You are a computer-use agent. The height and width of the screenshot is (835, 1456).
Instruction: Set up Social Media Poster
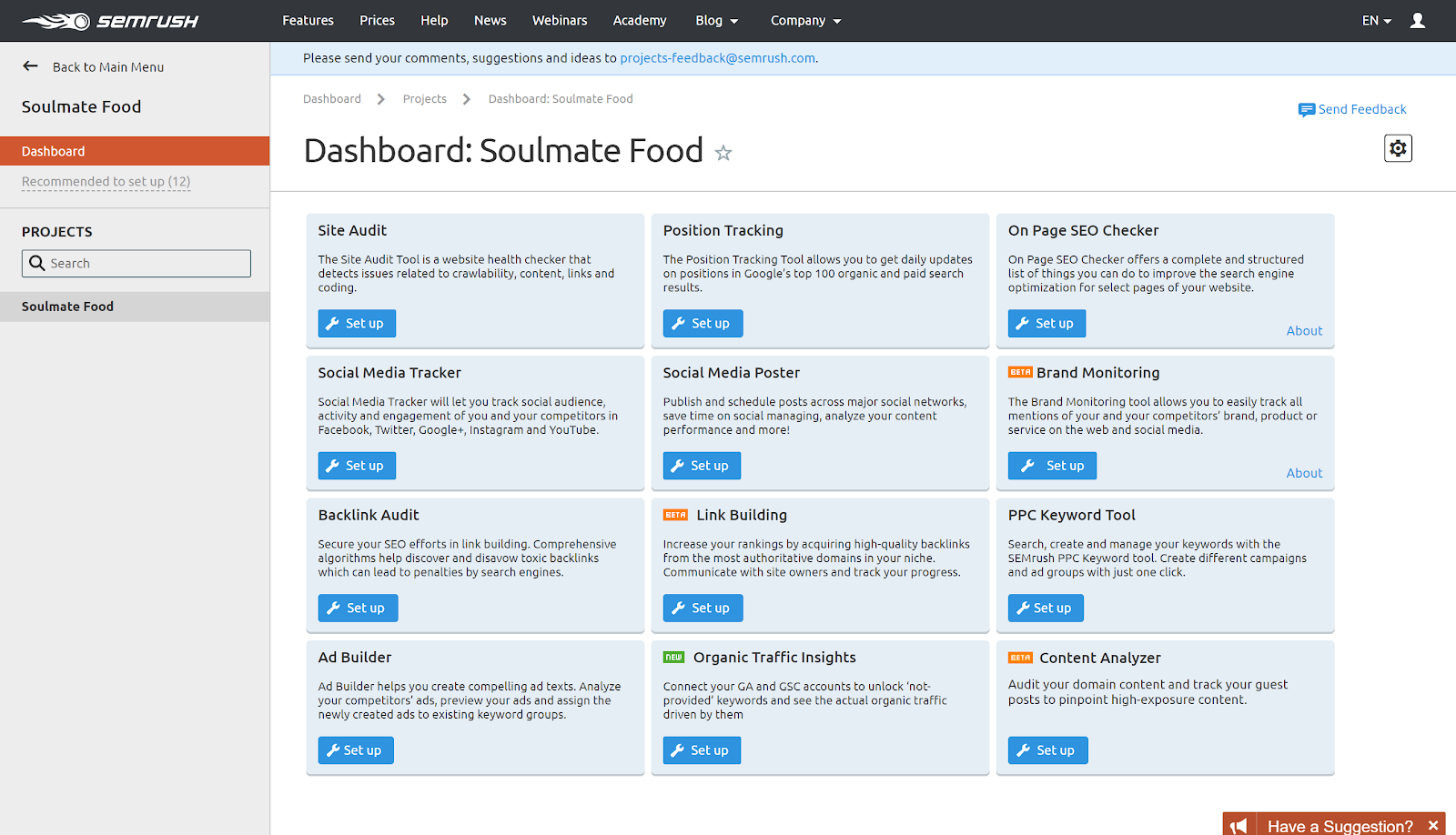702,466
